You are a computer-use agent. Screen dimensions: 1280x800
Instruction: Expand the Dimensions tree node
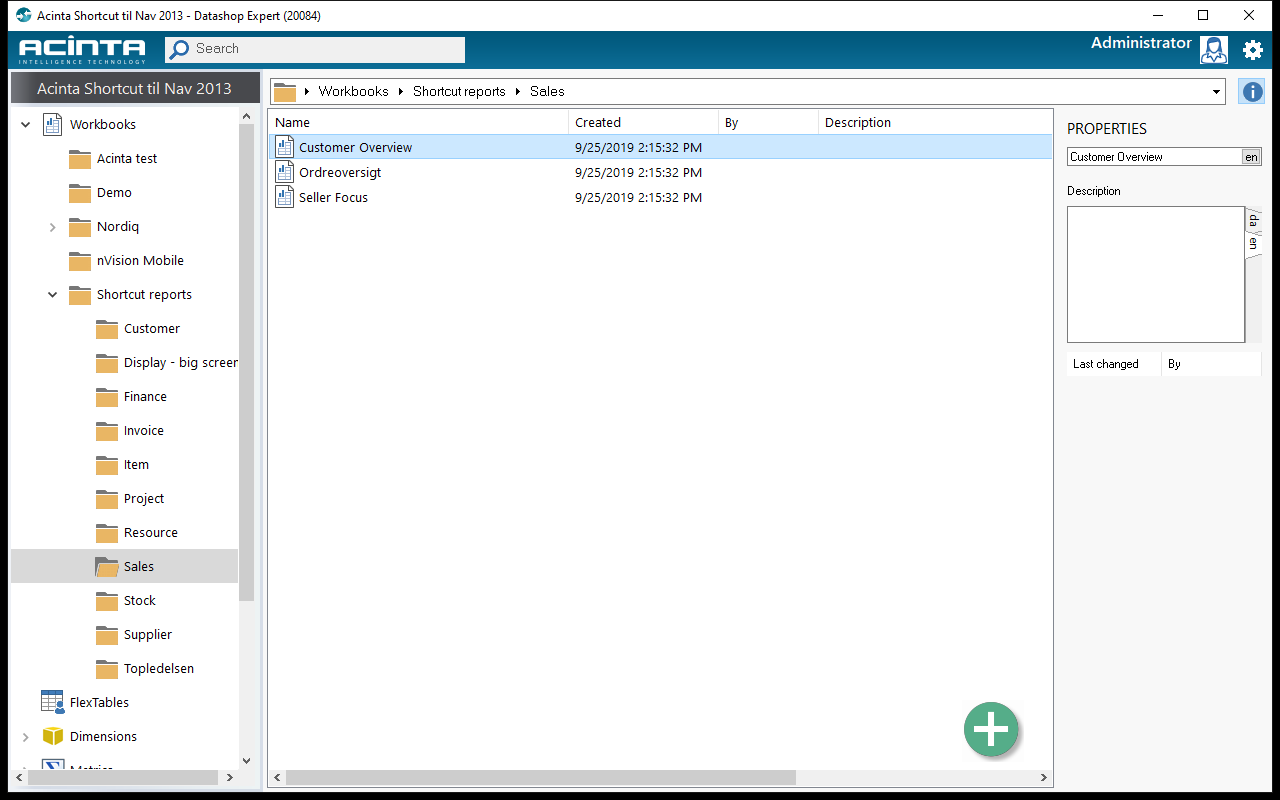click(25, 737)
